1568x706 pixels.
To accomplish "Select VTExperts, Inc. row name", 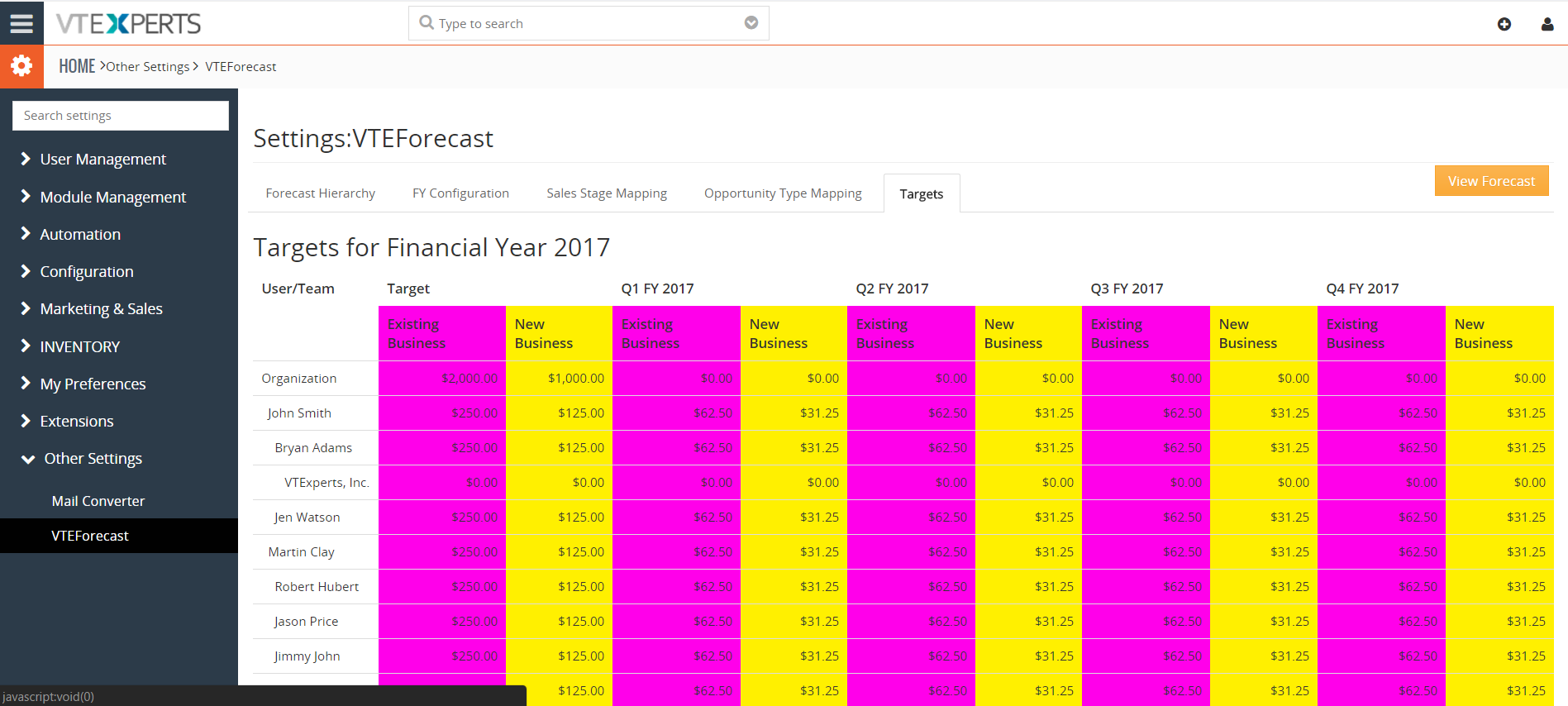I will click(x=326, y=483).
